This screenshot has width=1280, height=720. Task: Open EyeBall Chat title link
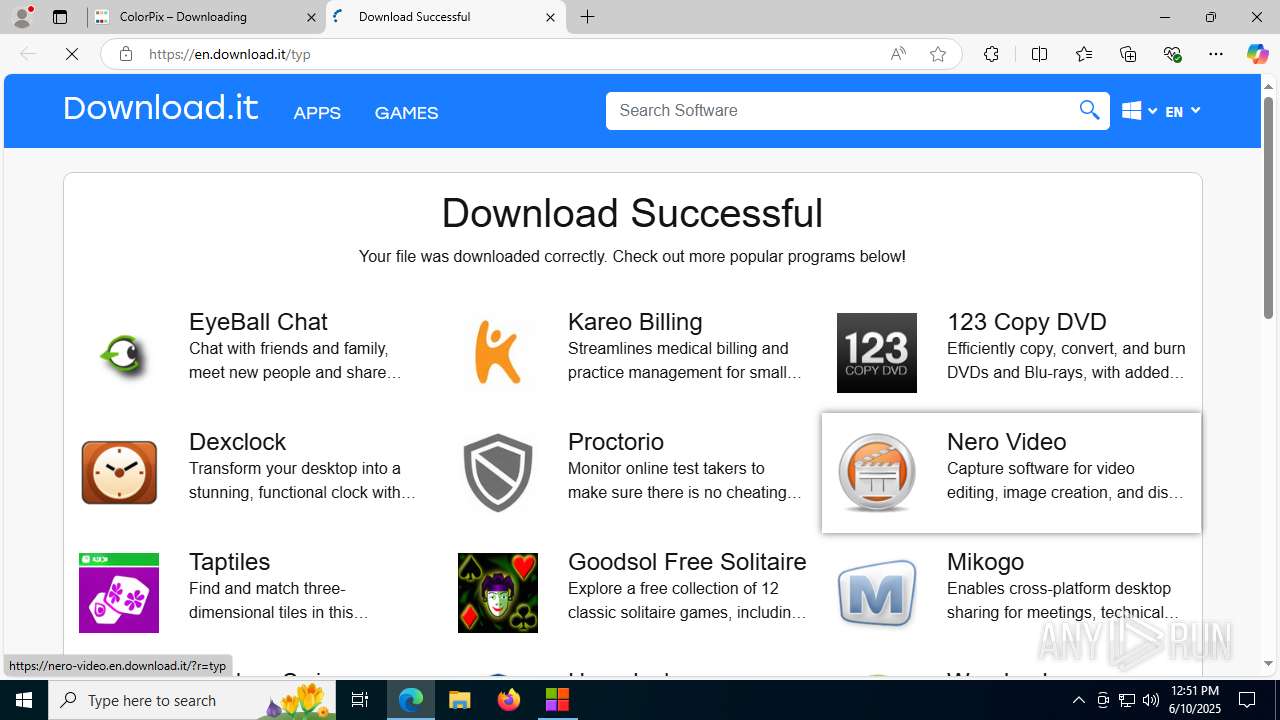(x=258, y=321)
